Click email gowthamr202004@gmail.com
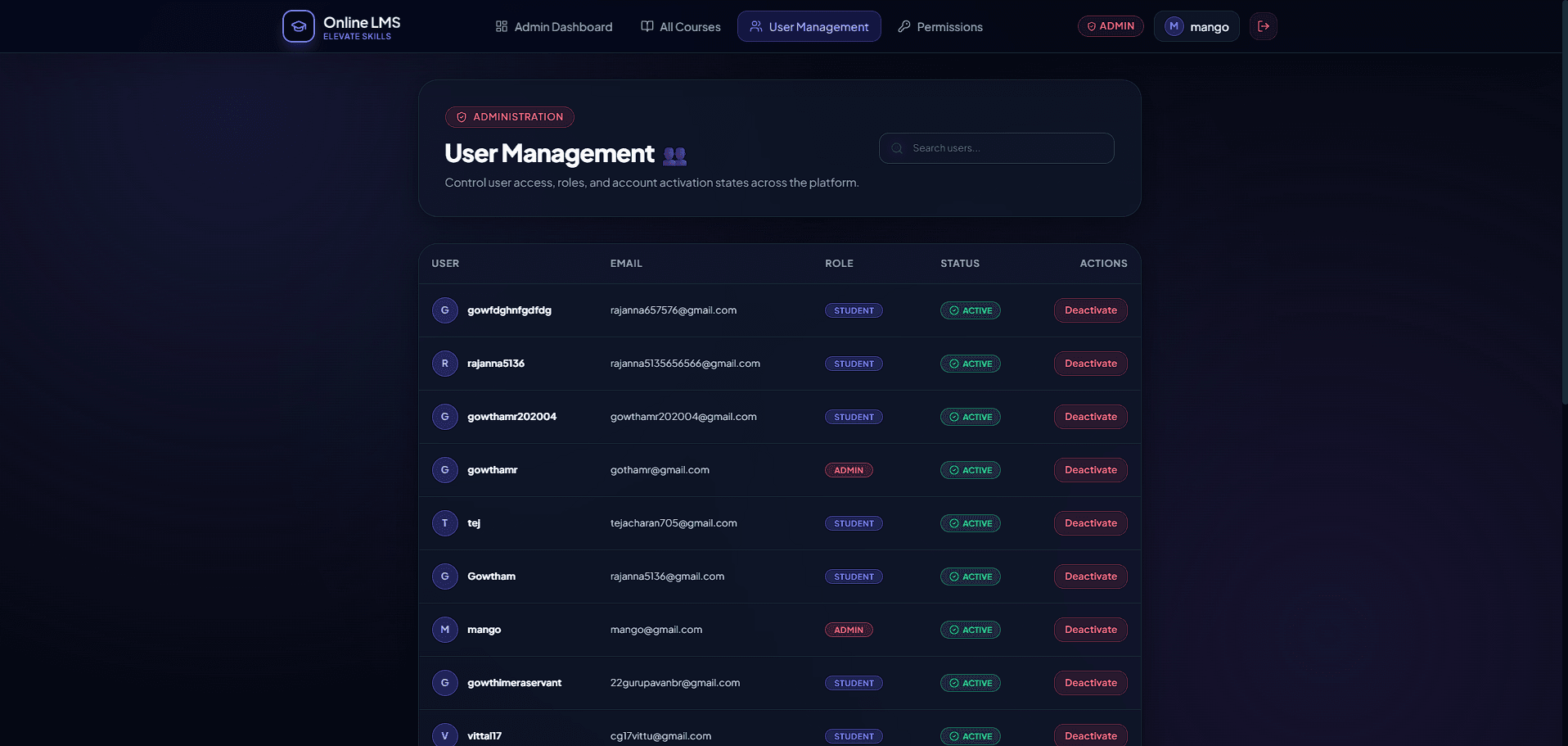Screen dimensions: 1568x746 pyautogui.click(x=683, y=417)
